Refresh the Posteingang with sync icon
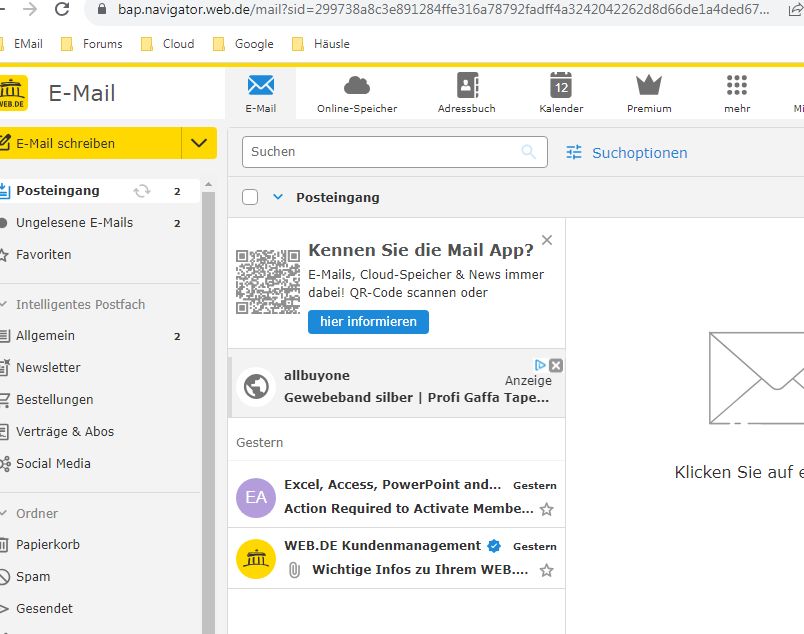804x634 pixels. click(x=142, y=191)
